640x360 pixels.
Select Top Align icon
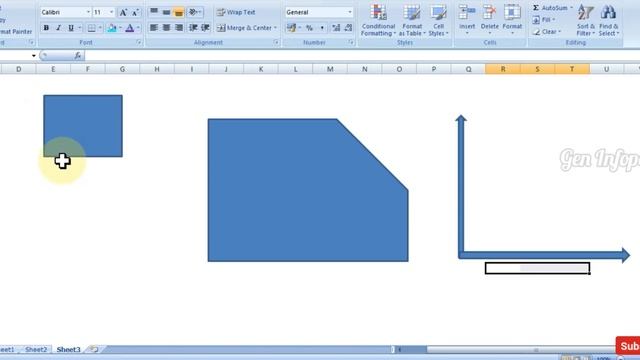154,12
